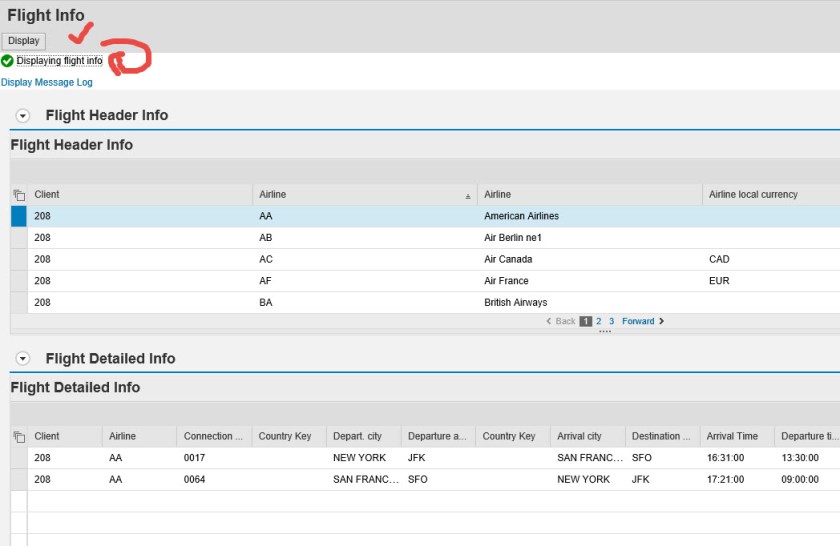Click sort arrow on Airline code column

468,196
